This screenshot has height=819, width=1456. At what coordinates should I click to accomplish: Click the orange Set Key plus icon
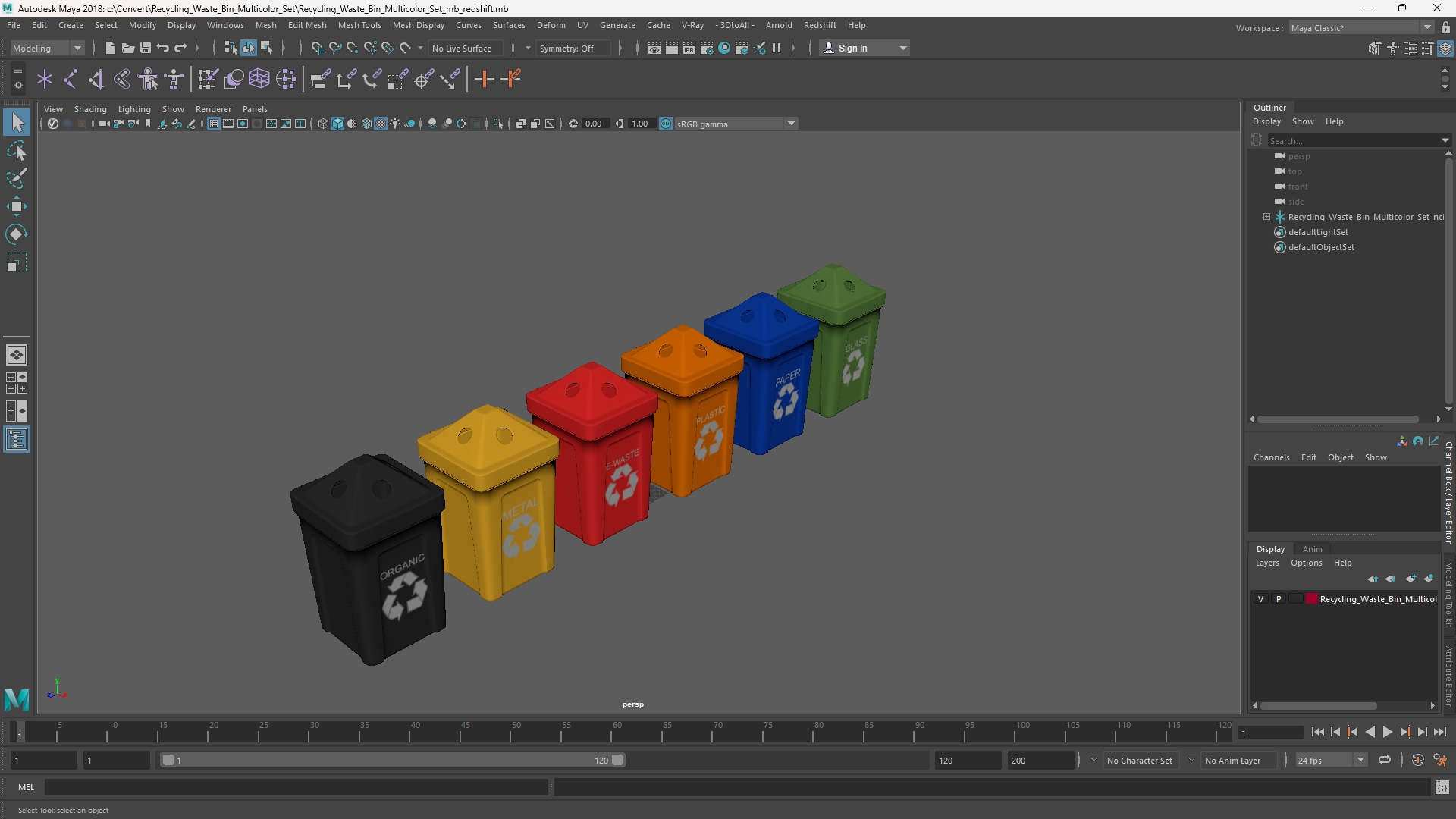(x=484, y=79)
